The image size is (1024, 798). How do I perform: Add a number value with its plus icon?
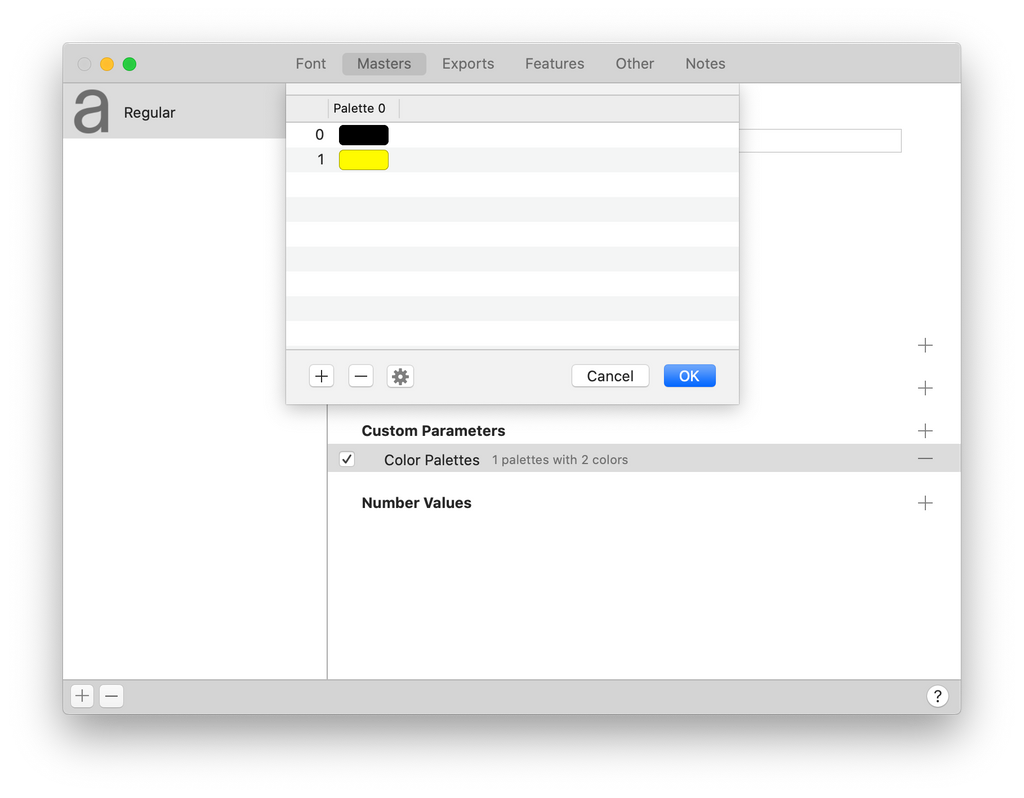[x=925, y=502]
